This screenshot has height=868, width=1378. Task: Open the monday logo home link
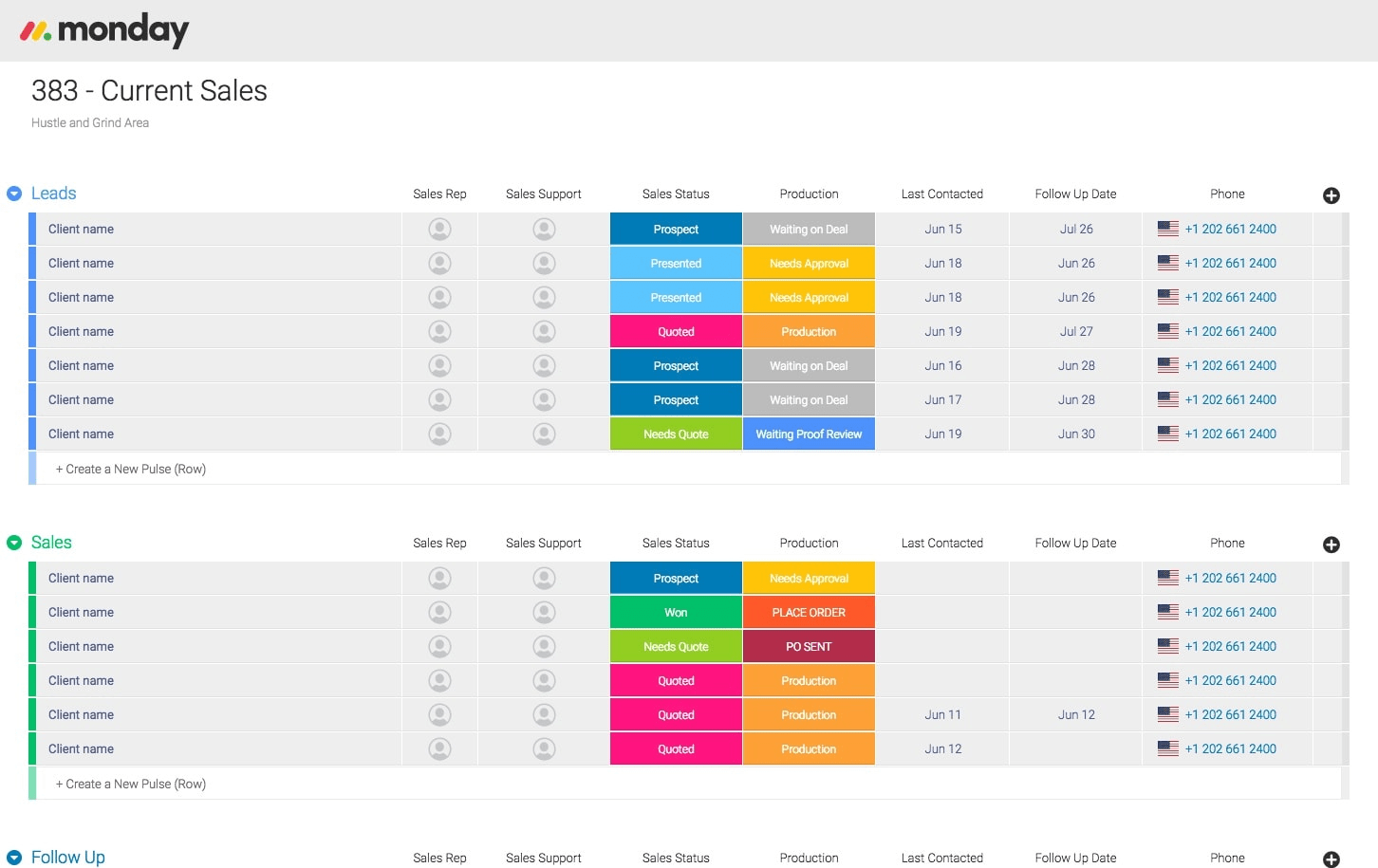click(104, 30)
